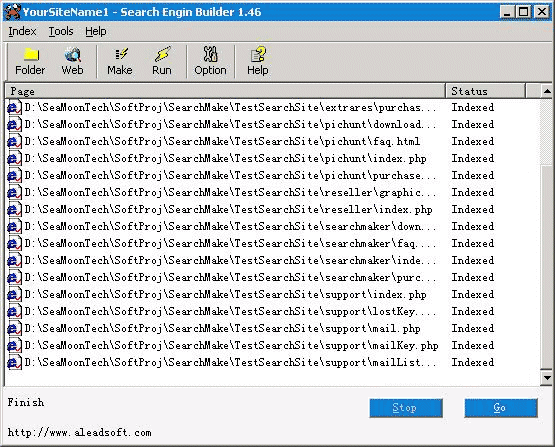Open the Index menu

pos(22,31)
